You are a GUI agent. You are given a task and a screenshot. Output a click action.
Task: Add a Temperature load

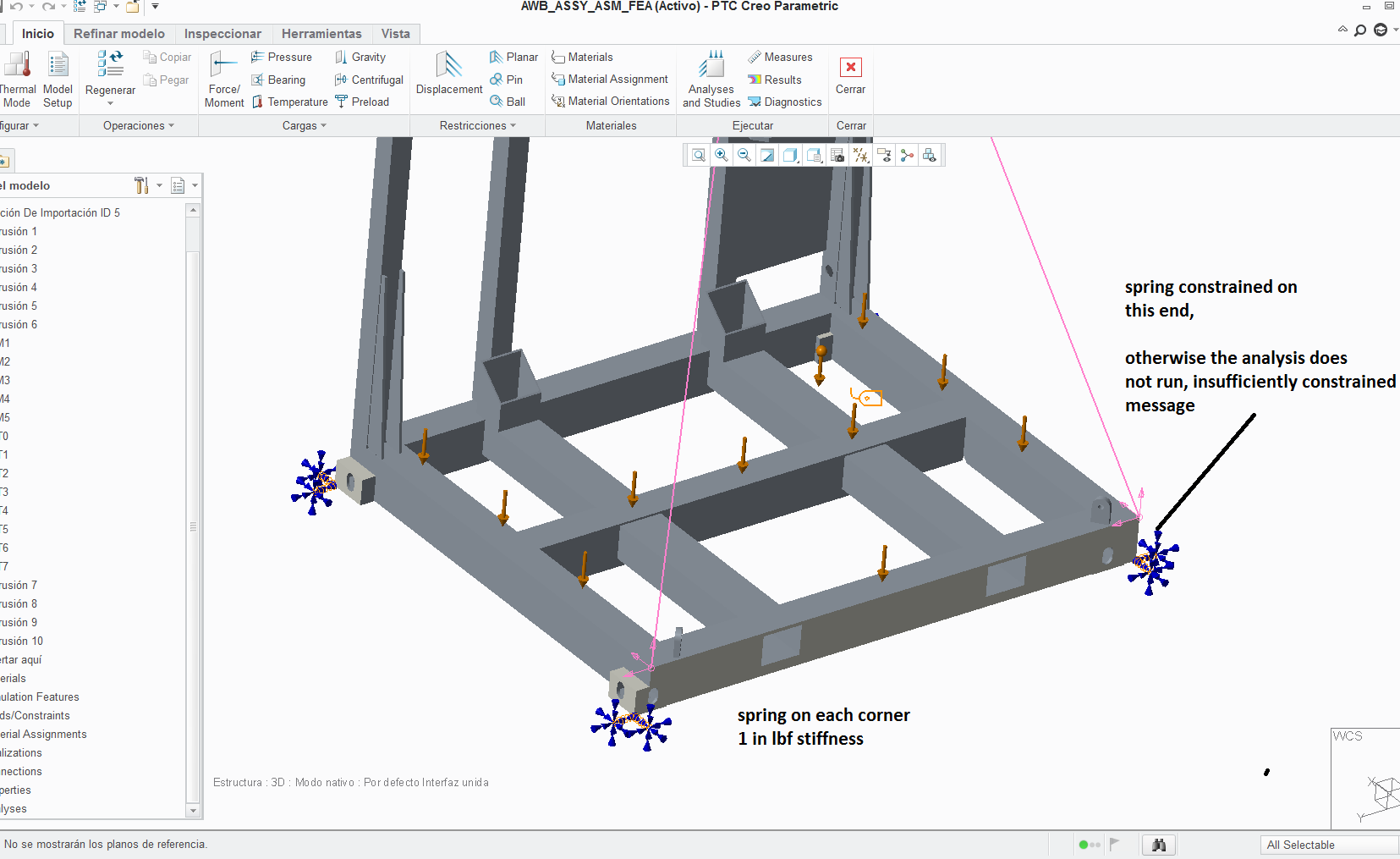tap(289, 102)
